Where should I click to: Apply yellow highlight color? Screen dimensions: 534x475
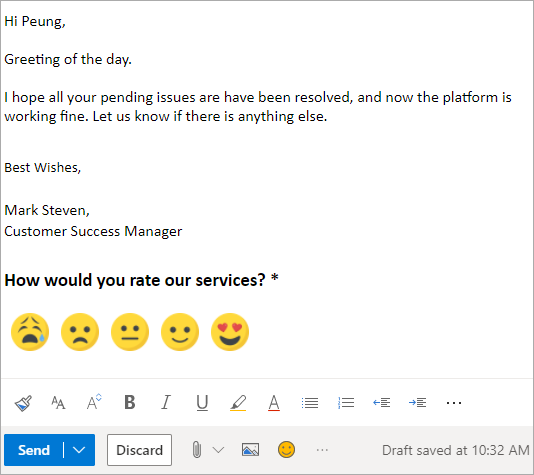238,403
